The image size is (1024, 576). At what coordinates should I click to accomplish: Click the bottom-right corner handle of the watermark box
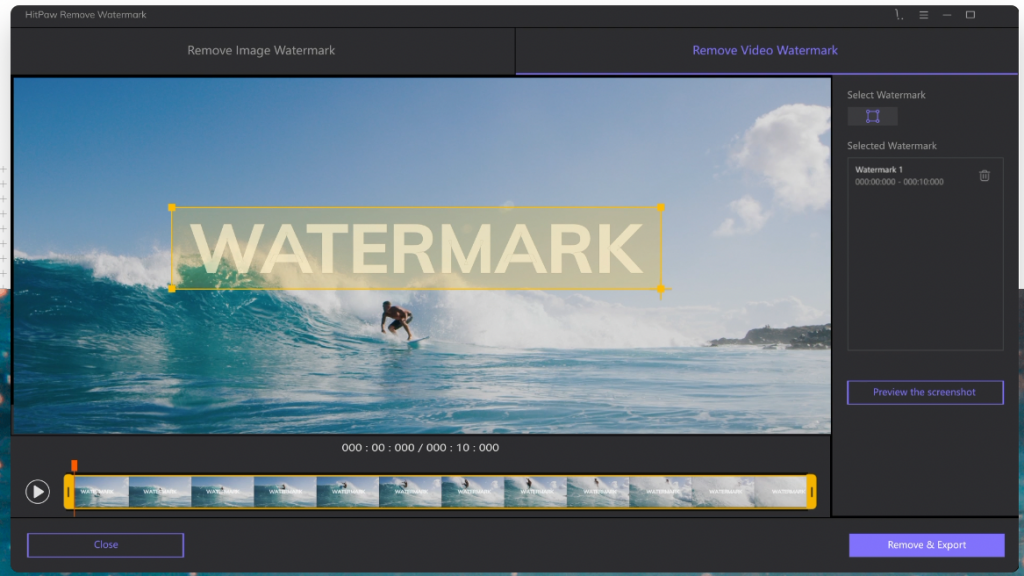(x=660, y=289)
